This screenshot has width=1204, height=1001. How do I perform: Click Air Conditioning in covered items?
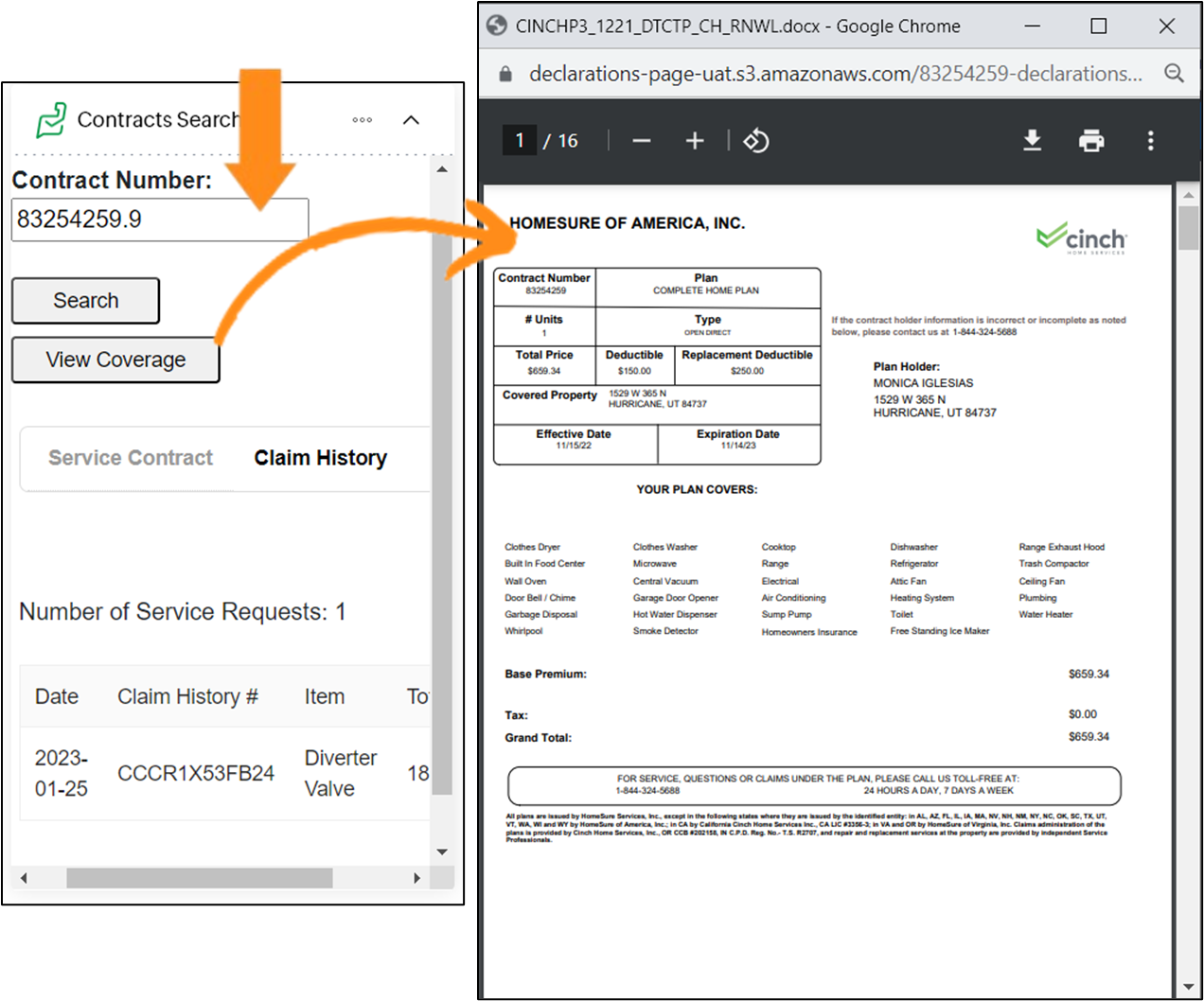click(793, 598)
